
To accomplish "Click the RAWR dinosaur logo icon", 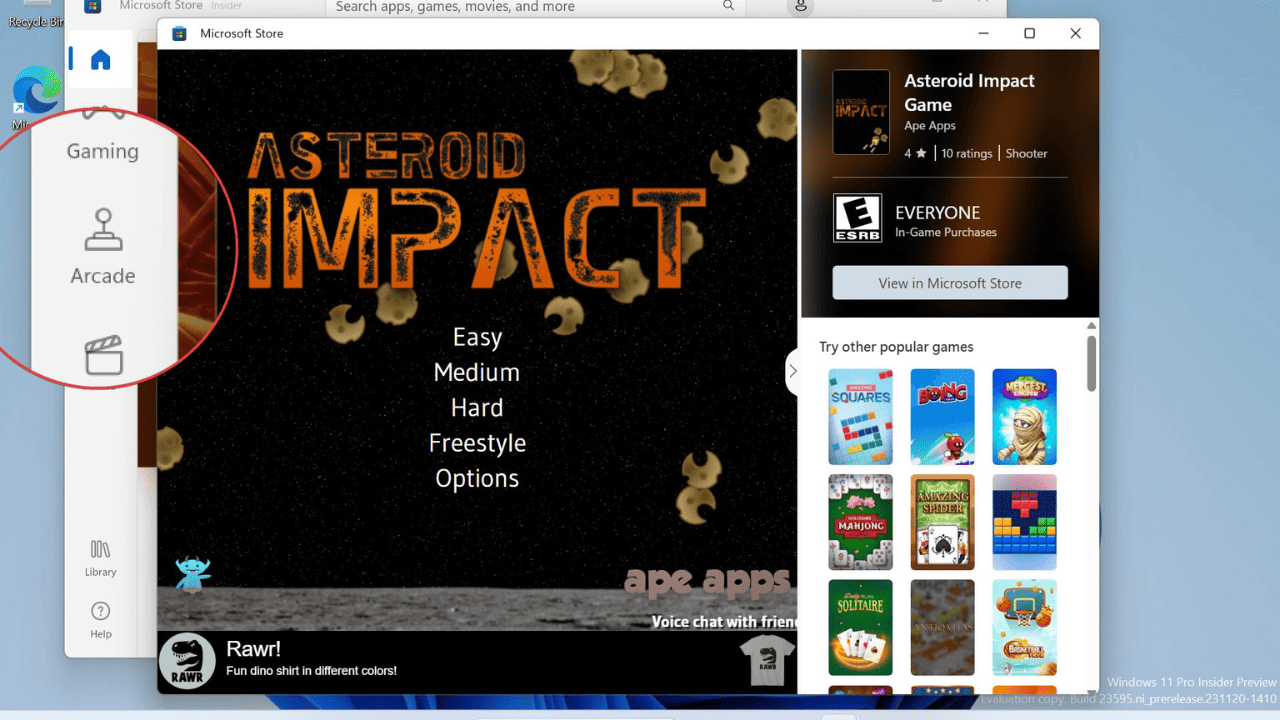I will (x=187, y=661).
